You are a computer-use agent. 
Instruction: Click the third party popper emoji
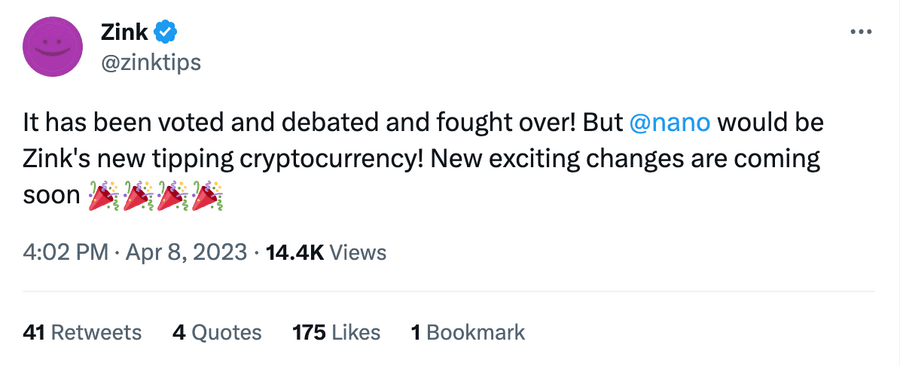tap(173, 196)
